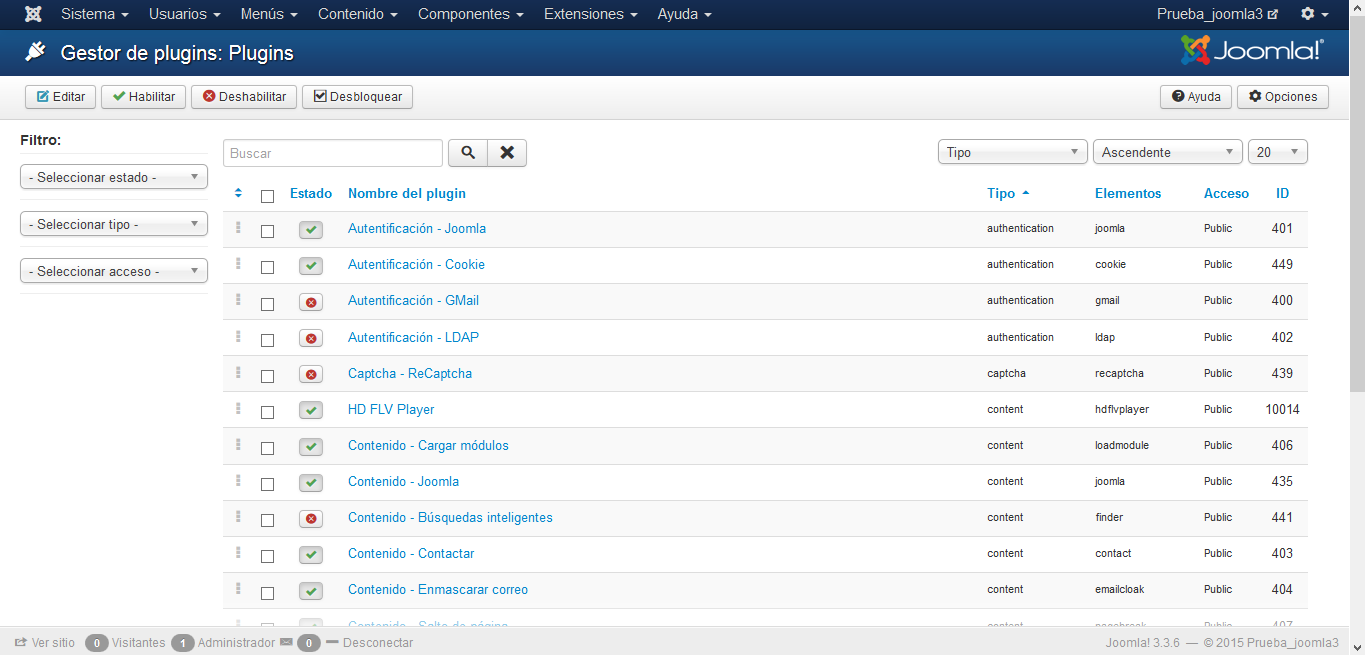The height and width of the screenshot is (655, 1365).
Task: Open the gear settings menu top right
Action: coord(1314,14)
